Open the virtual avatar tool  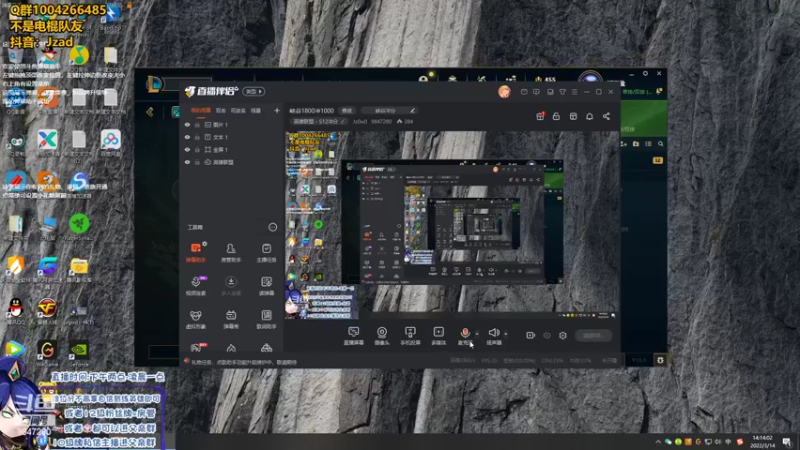pyautogui.click(x=195, y=319)
